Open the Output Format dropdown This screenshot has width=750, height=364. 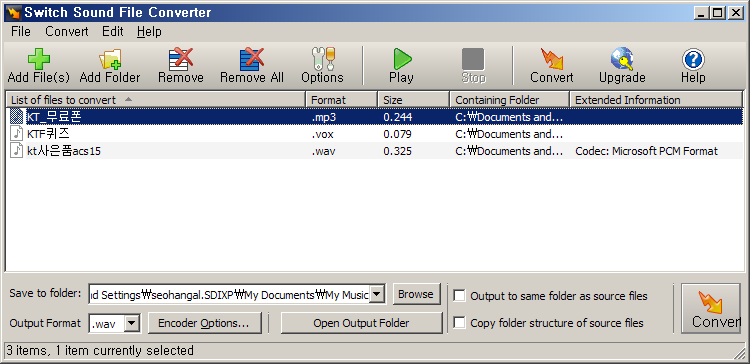click(x=132, y=323)
